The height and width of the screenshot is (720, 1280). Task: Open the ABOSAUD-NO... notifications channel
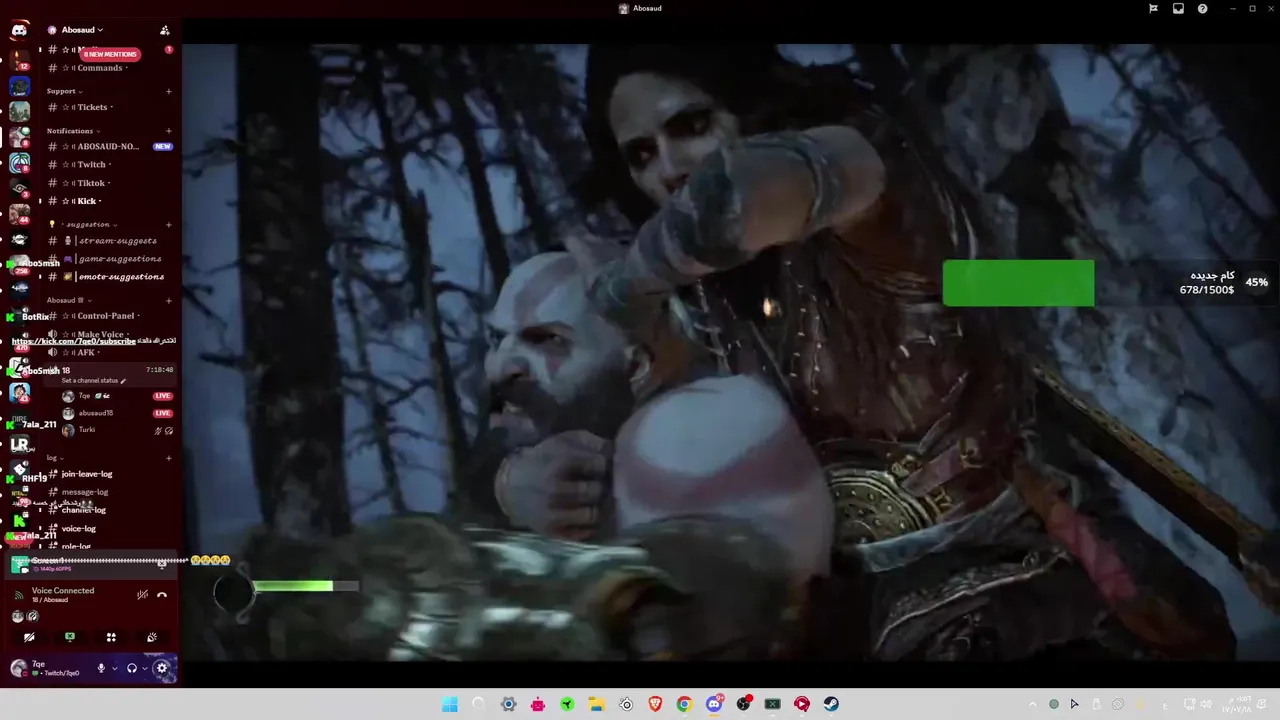pos(110,146)
